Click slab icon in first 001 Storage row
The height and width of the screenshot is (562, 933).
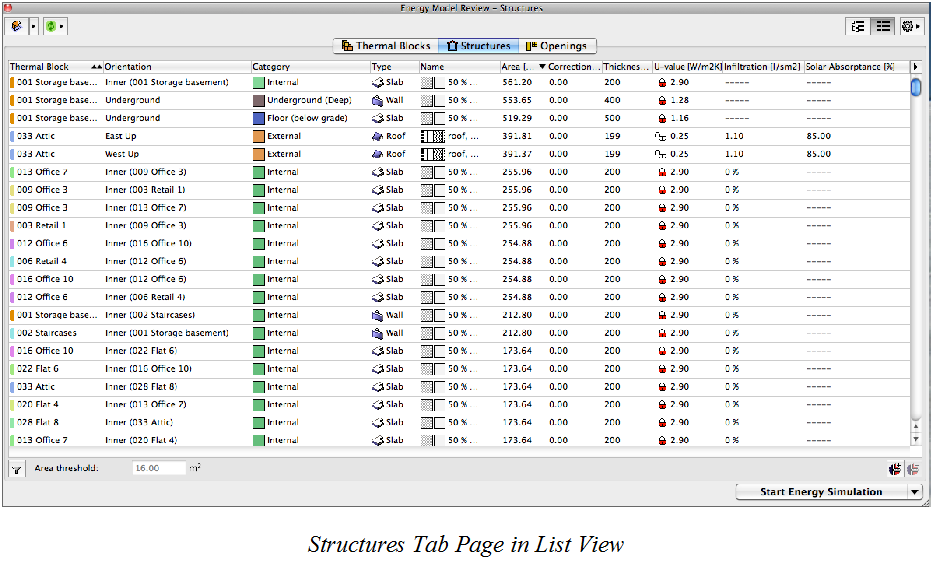377,83
